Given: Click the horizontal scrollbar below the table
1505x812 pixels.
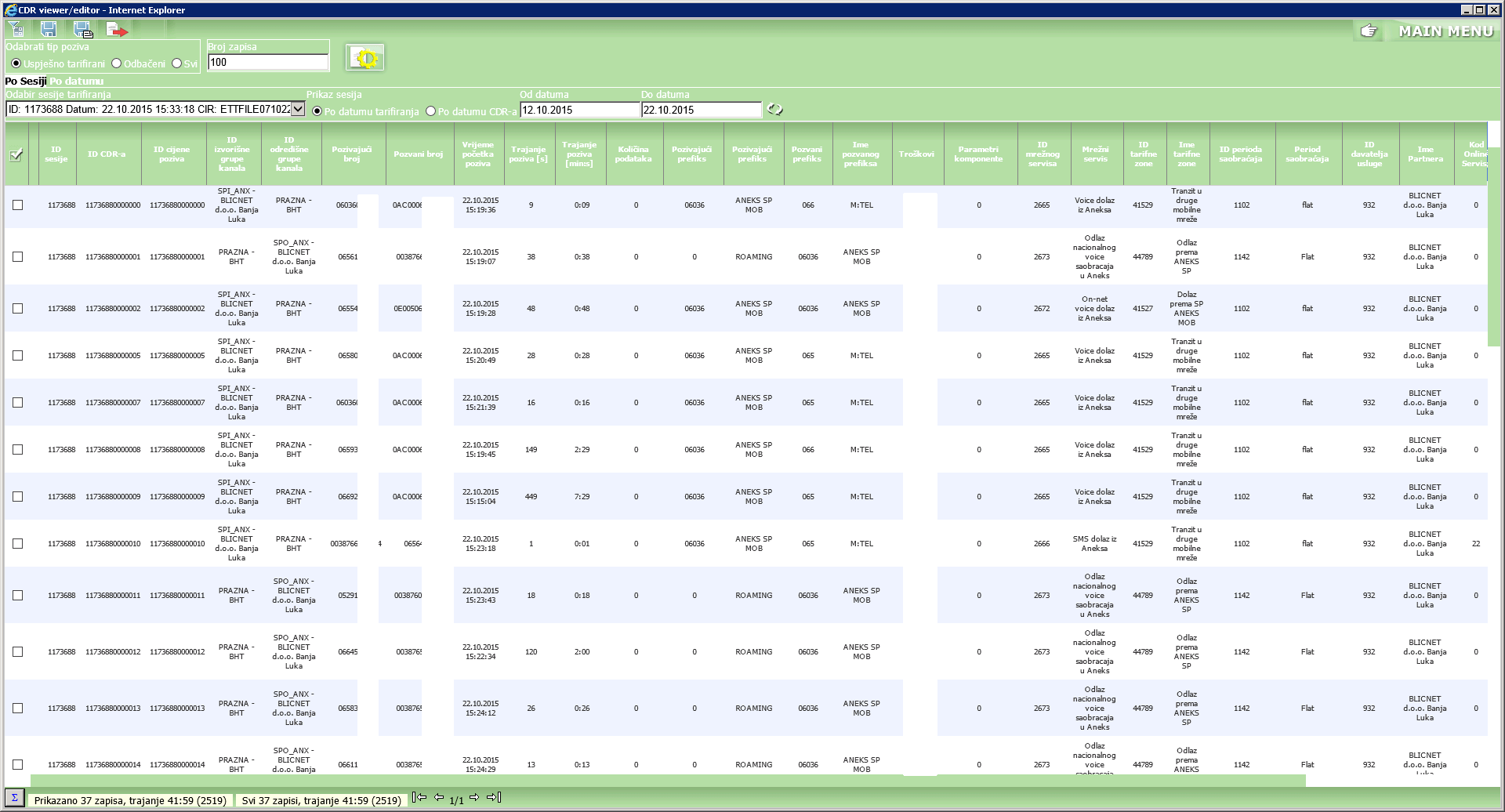Looking at the screenshot, I should point(668,781).
